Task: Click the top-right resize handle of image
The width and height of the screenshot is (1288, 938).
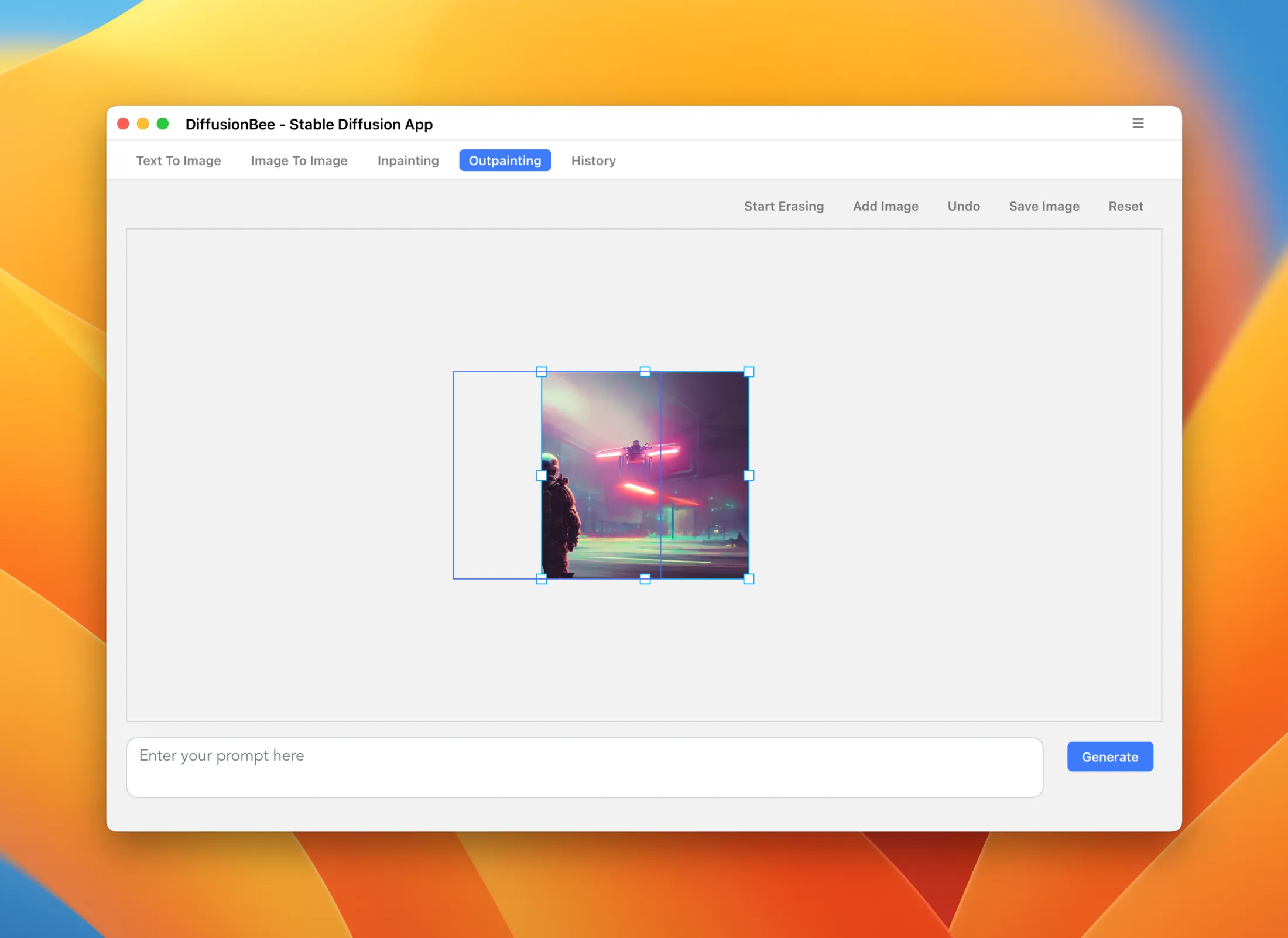Action: [749, 372]
